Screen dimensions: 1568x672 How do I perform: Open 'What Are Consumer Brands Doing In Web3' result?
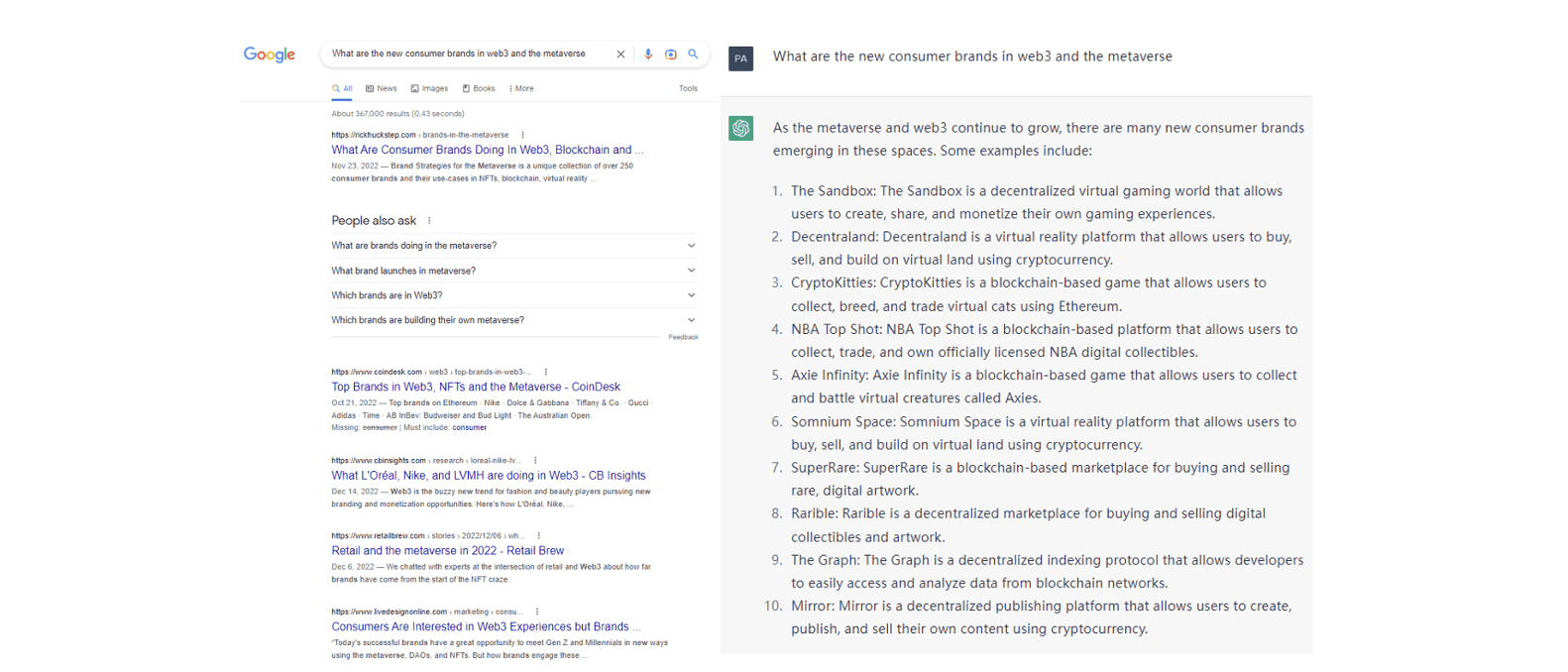click(x=488, y=150)
